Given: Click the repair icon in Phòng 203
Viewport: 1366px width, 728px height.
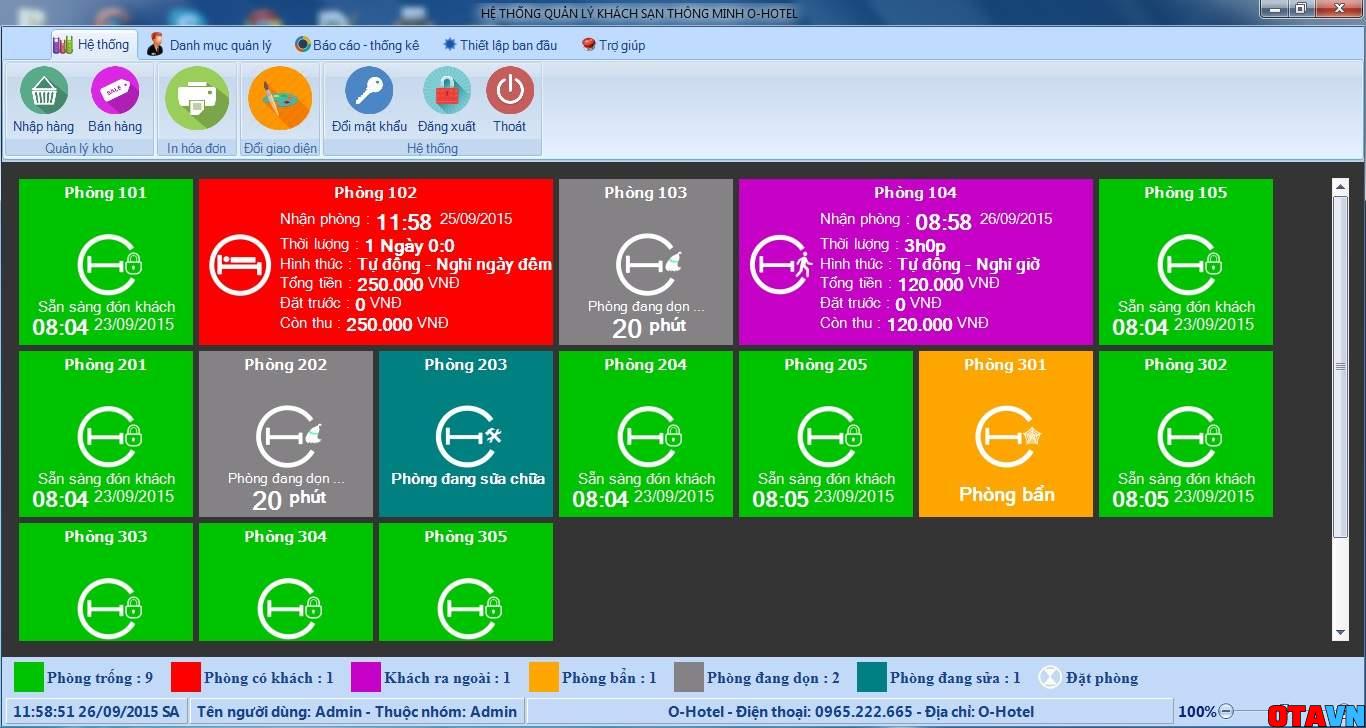Looking at the screenshot, I should pos(467,437).
